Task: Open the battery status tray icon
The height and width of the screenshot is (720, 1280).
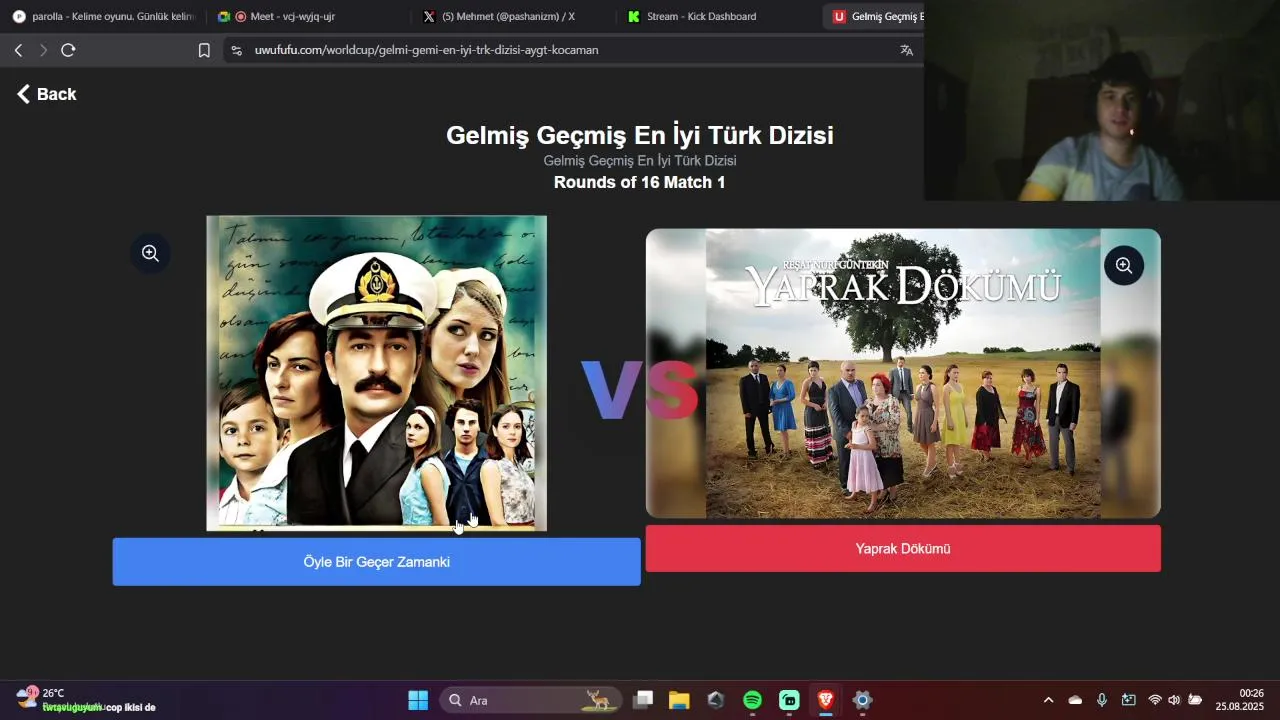Action: pyautogui.click(x=1194, y=700)
